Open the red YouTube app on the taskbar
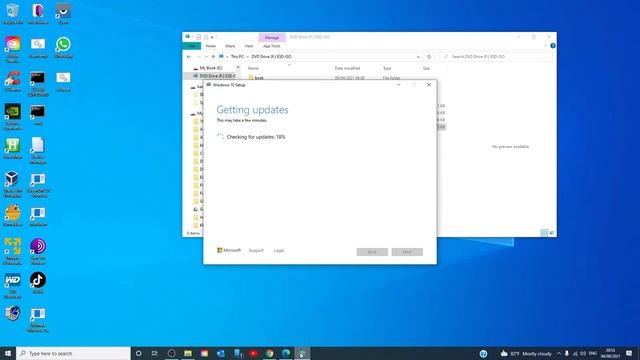Image resolution: width=640 pixels, height=360 pixels. (253, 353)
